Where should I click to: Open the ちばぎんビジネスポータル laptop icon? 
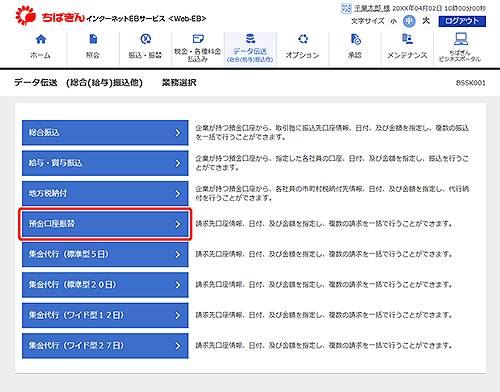(460, 39)
